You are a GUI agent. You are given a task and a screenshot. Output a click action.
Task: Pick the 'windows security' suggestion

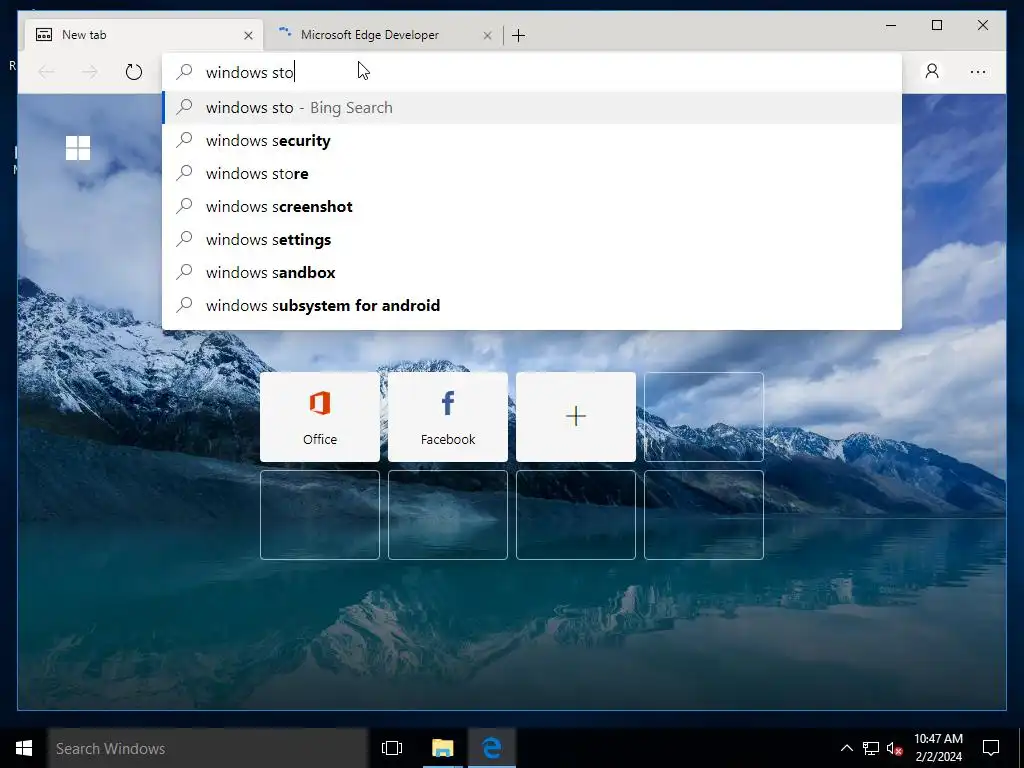[532, 140]
